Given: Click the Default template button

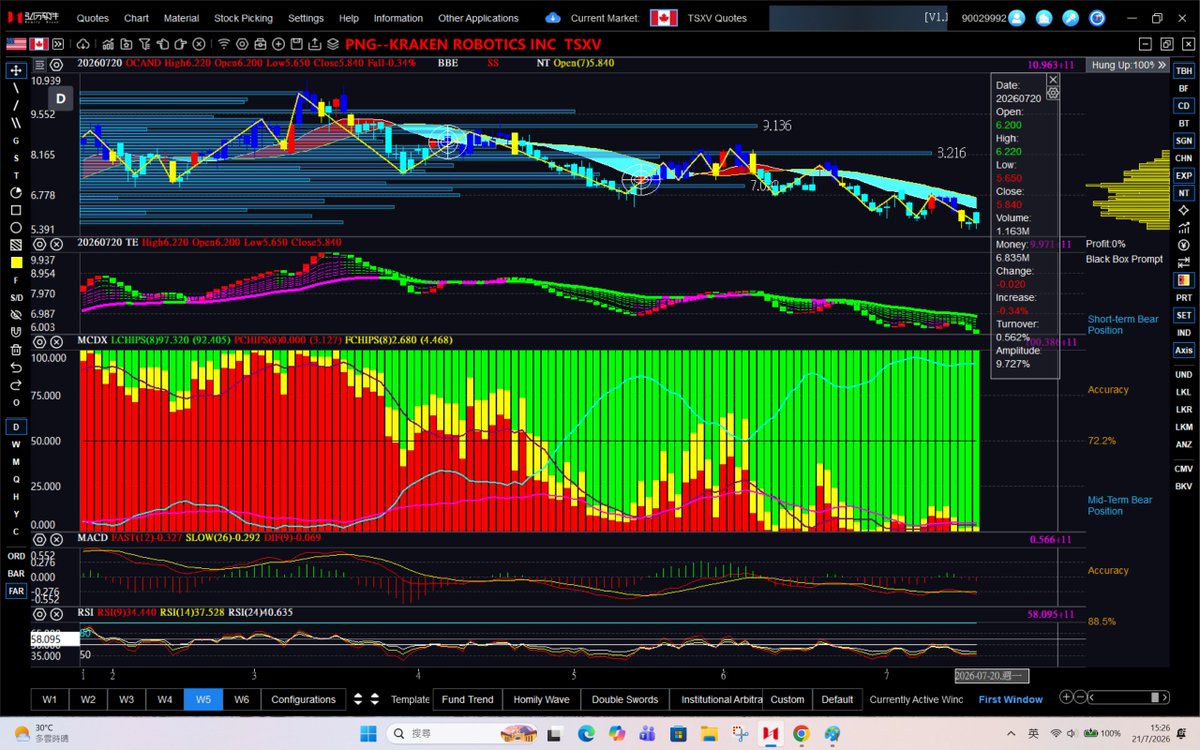Looking at the screenshot, I should [x=837, y=699].
